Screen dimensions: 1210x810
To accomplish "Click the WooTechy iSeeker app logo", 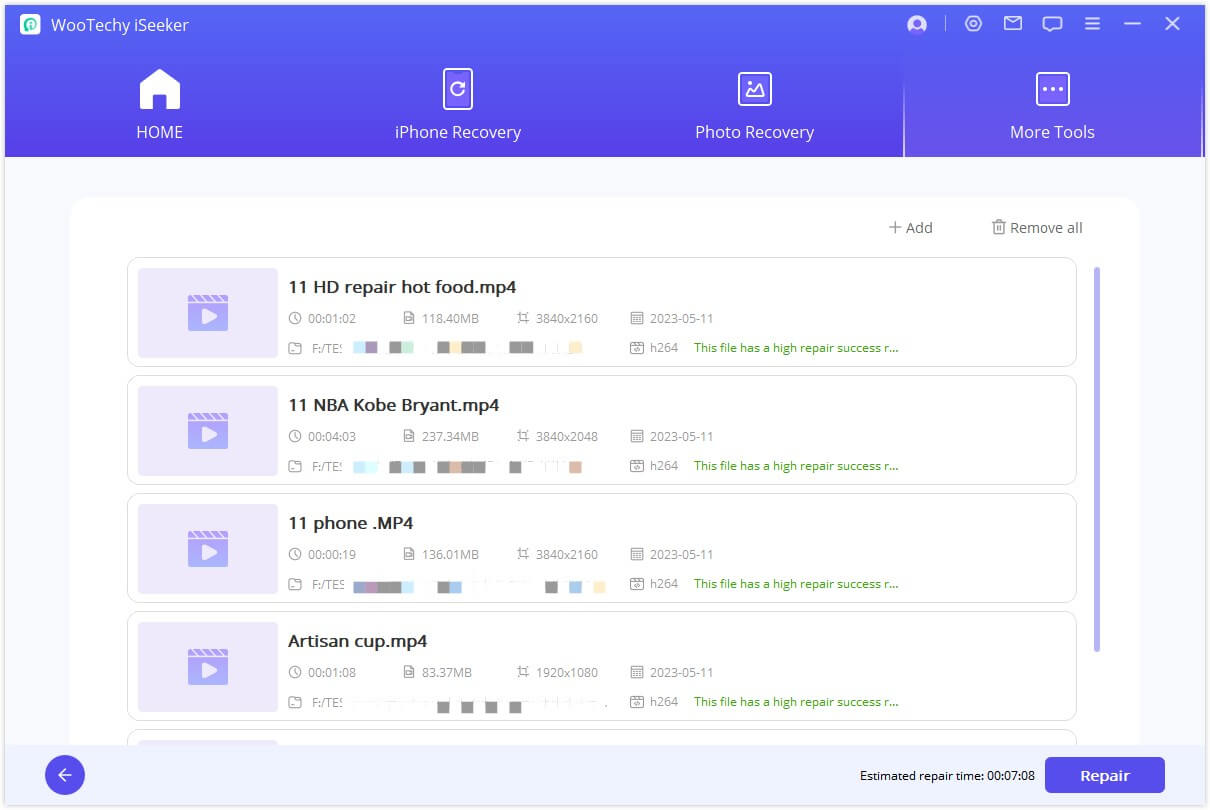I will 31,25.
